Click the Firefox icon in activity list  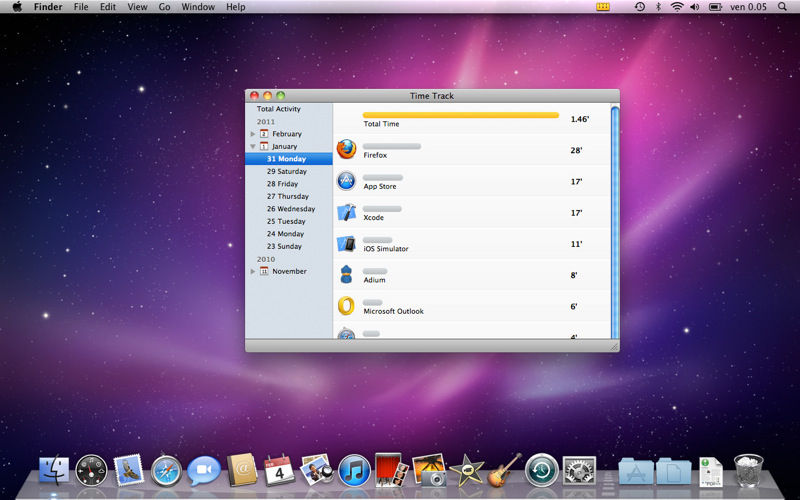346,150
